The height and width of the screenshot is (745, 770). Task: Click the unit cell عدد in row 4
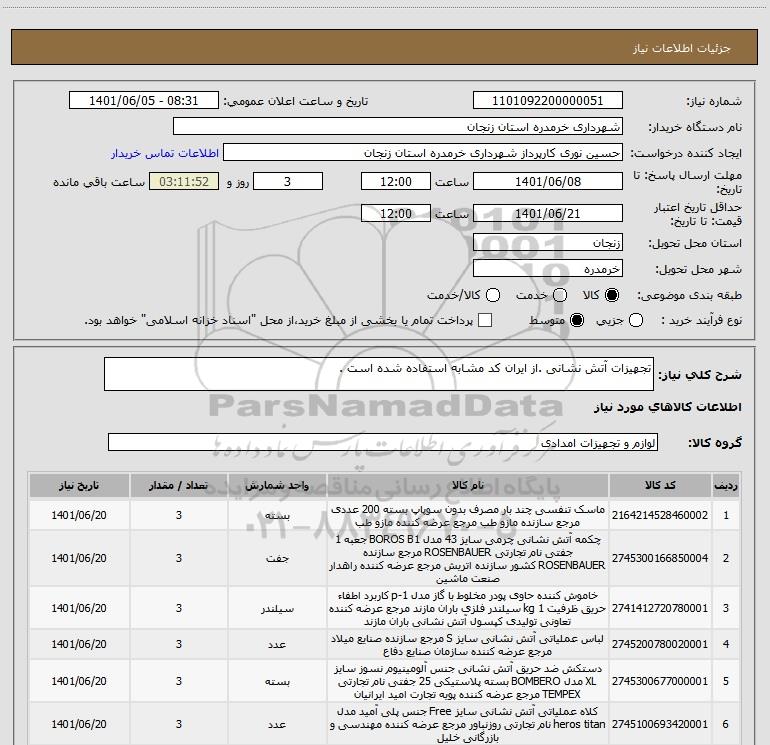(x=277, y=644)
